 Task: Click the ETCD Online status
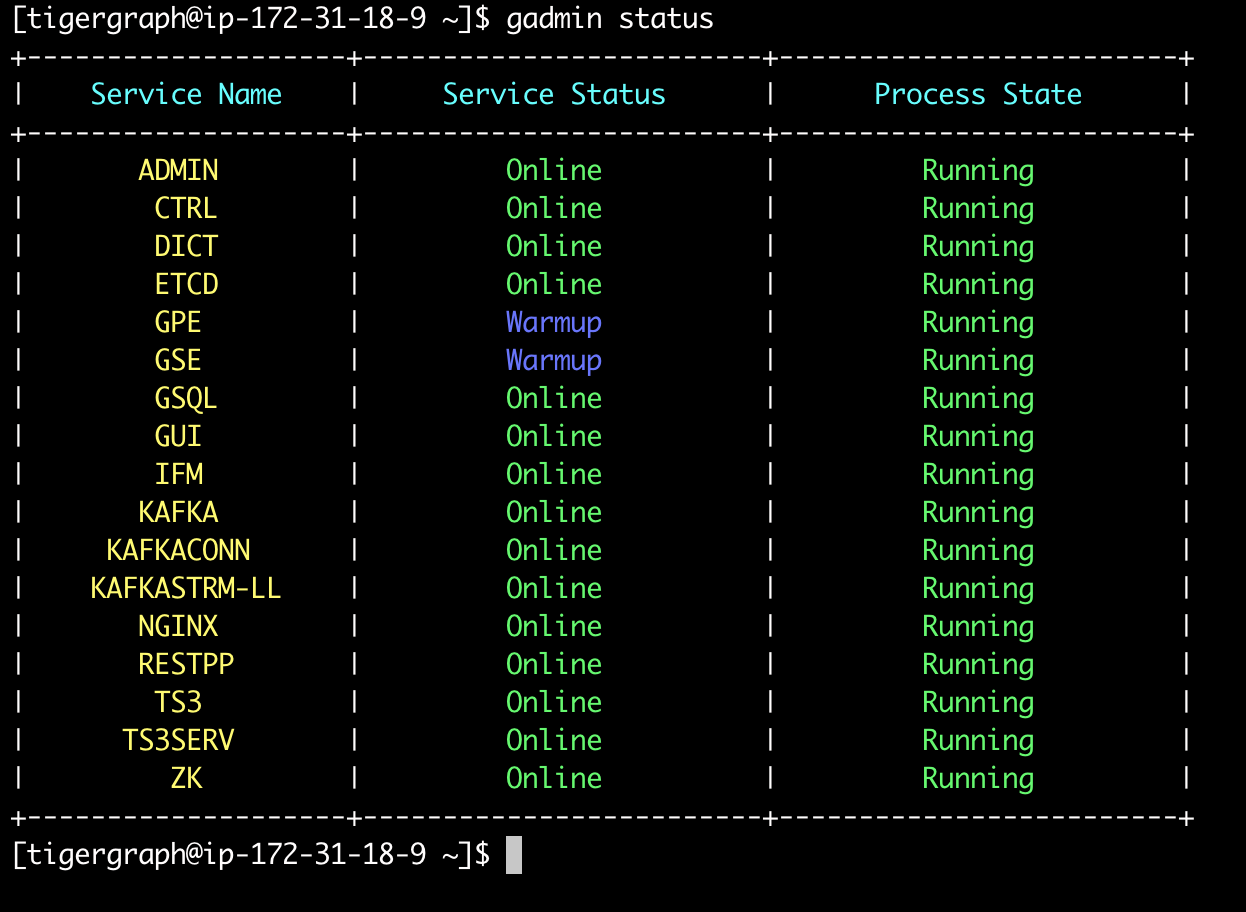coord(554,284)
